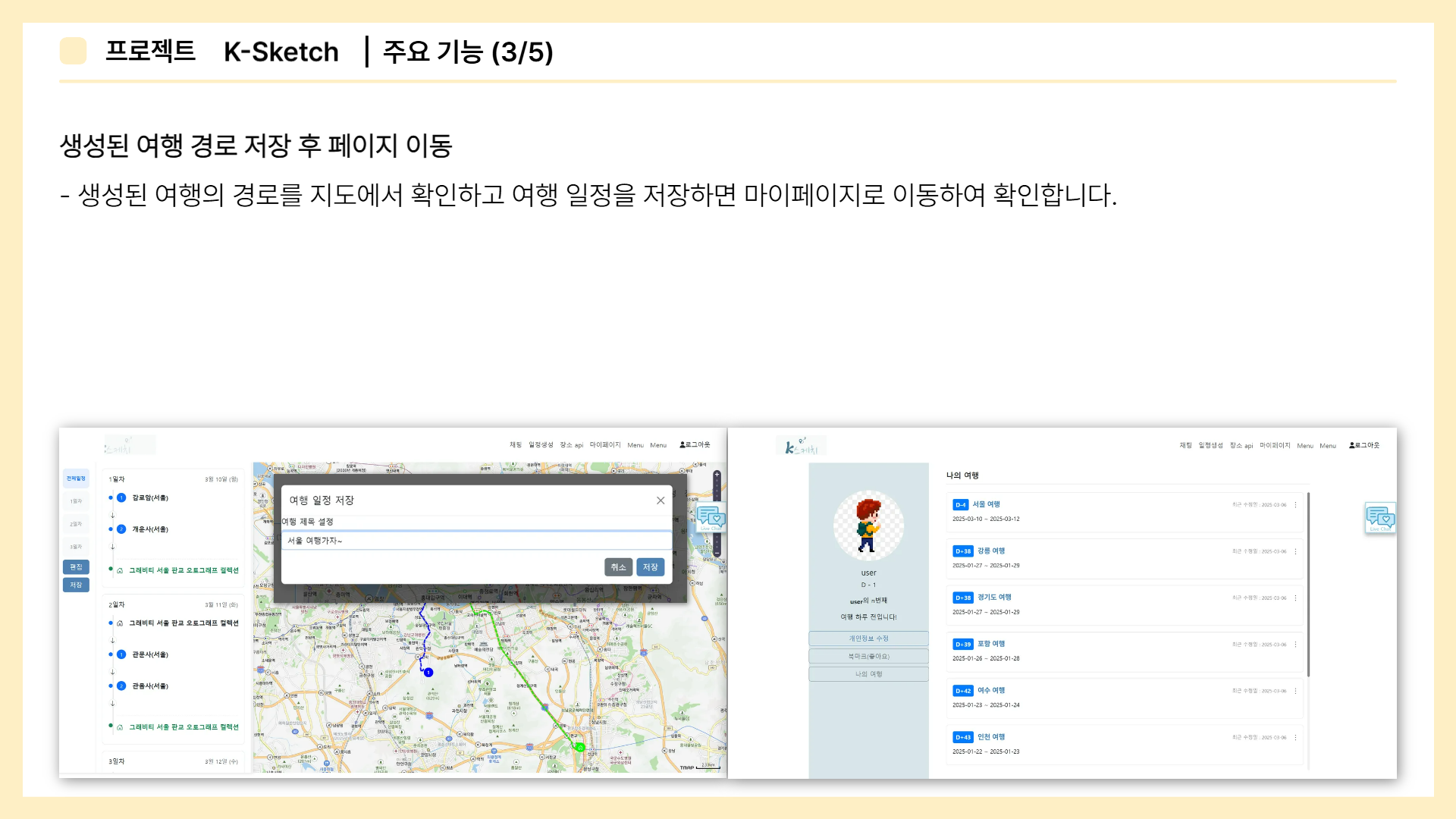Click Live Chat icon beside the map
Image resolution: width=1456 pixels, height=819 pixels.
coord(711,518)
